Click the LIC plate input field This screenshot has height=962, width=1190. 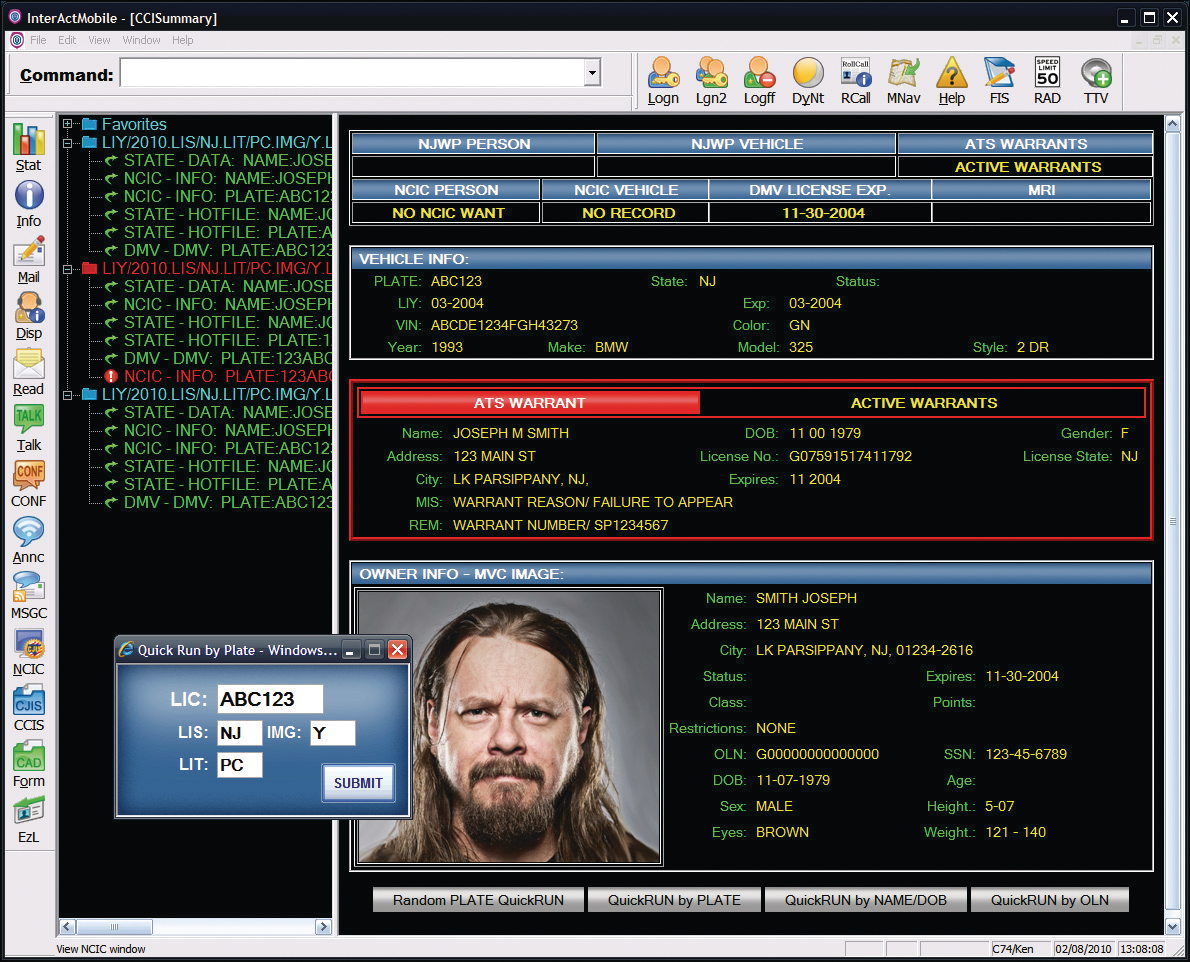pyautogui.click(x=270, y=699)
